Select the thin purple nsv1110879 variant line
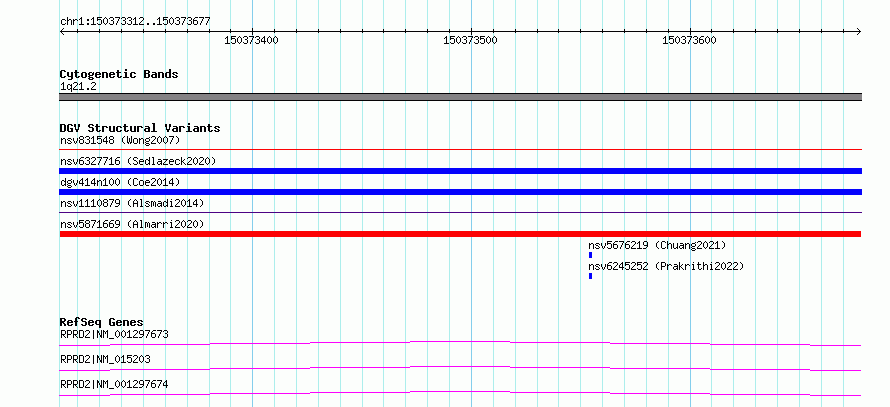 [460, 213]
